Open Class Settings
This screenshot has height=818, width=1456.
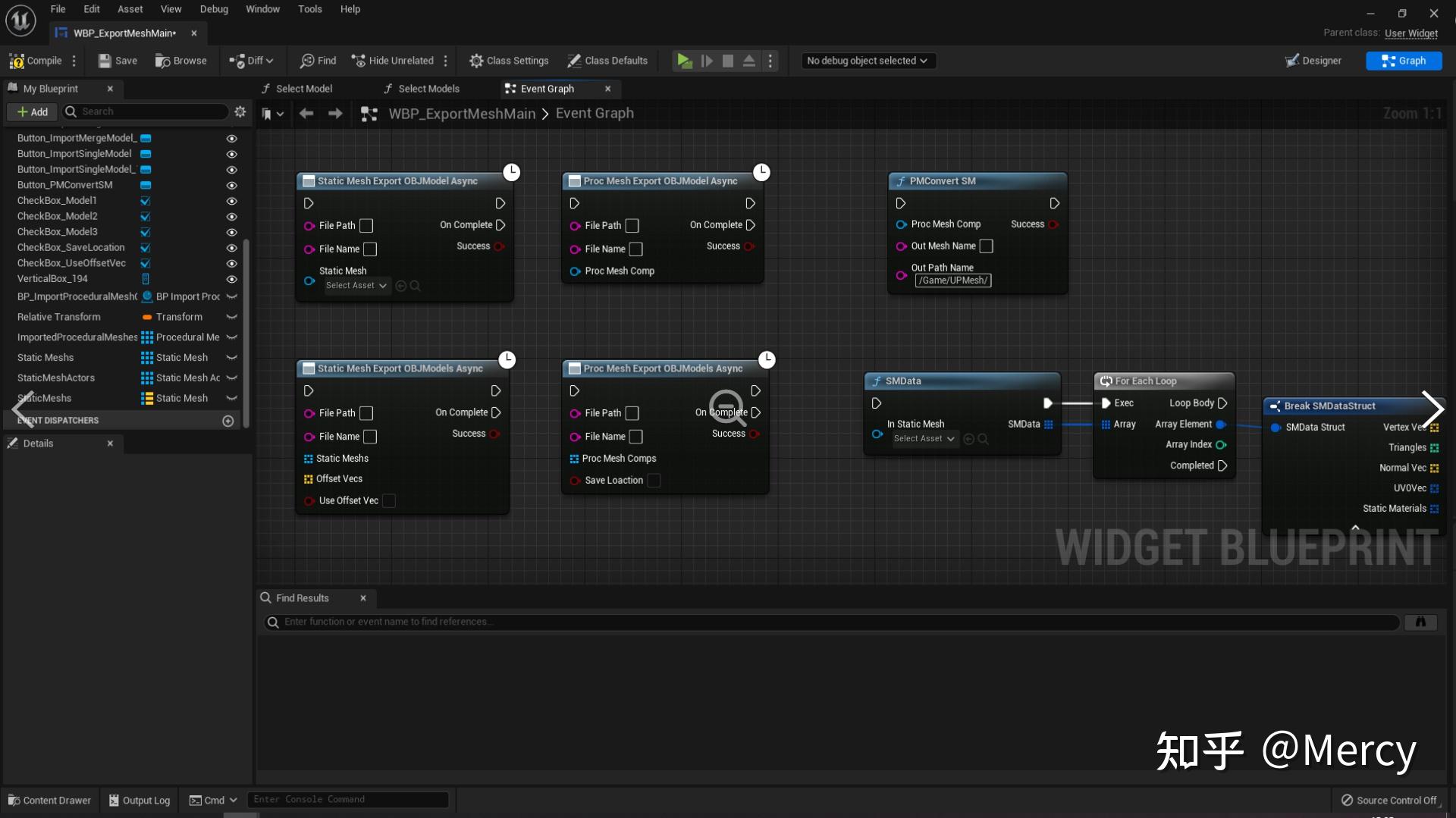[x=508, y=61]
